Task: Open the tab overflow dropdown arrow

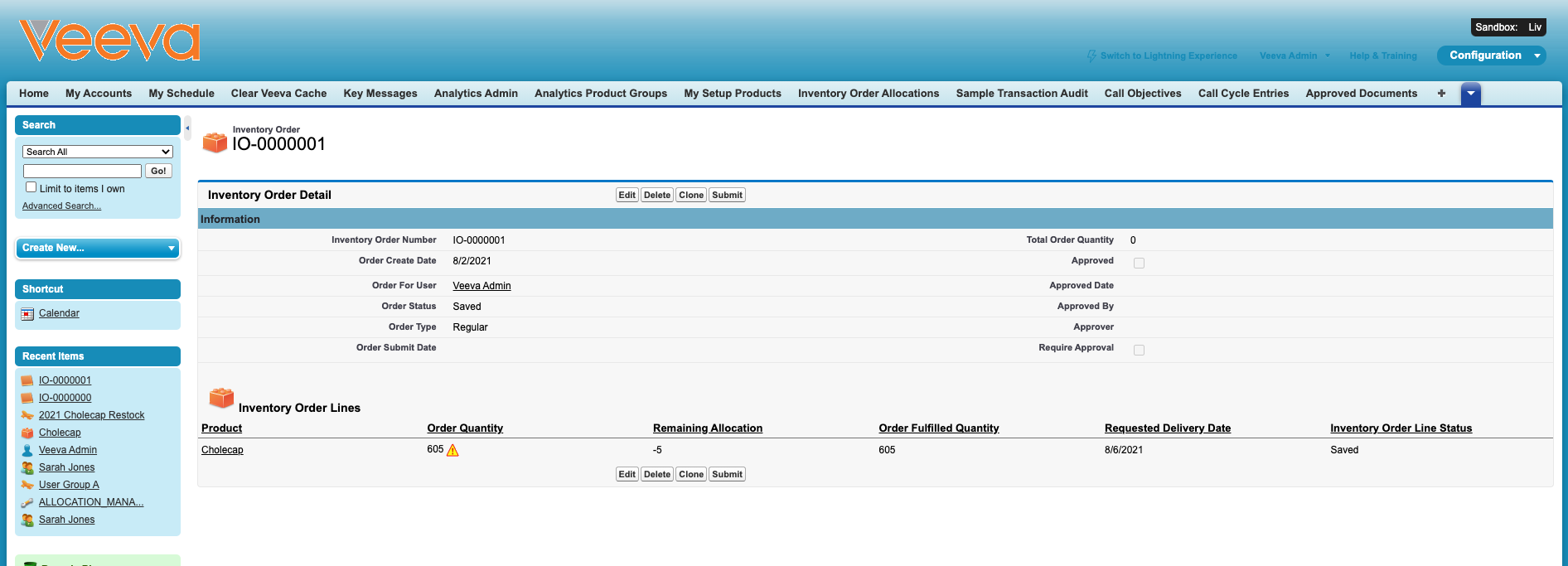Action: tap(1470, 94)
